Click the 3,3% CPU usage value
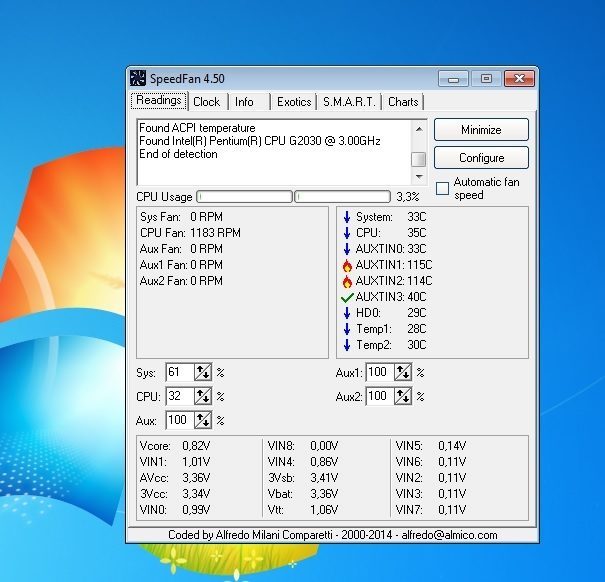 coord(407,197)
